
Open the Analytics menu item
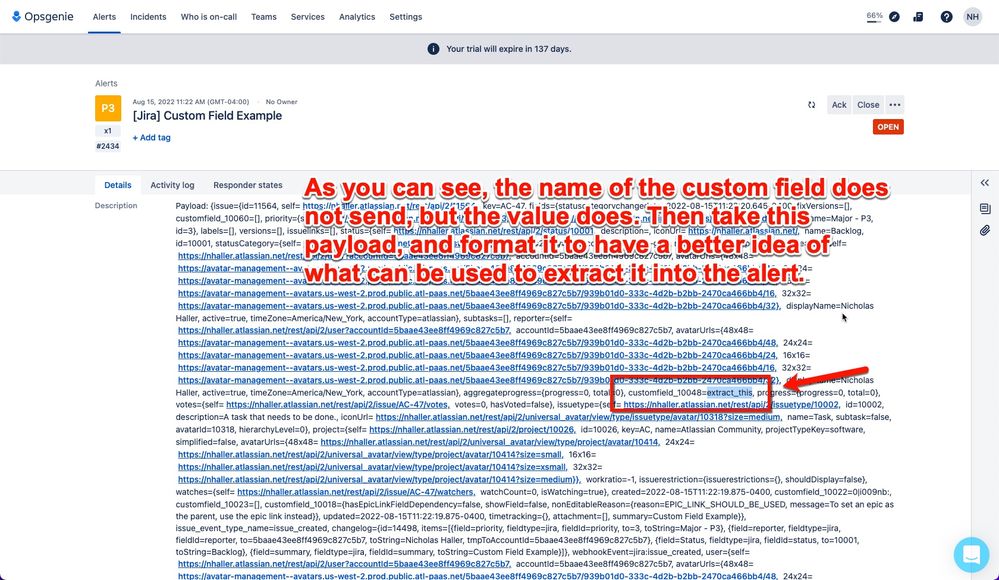pos(357,17)
